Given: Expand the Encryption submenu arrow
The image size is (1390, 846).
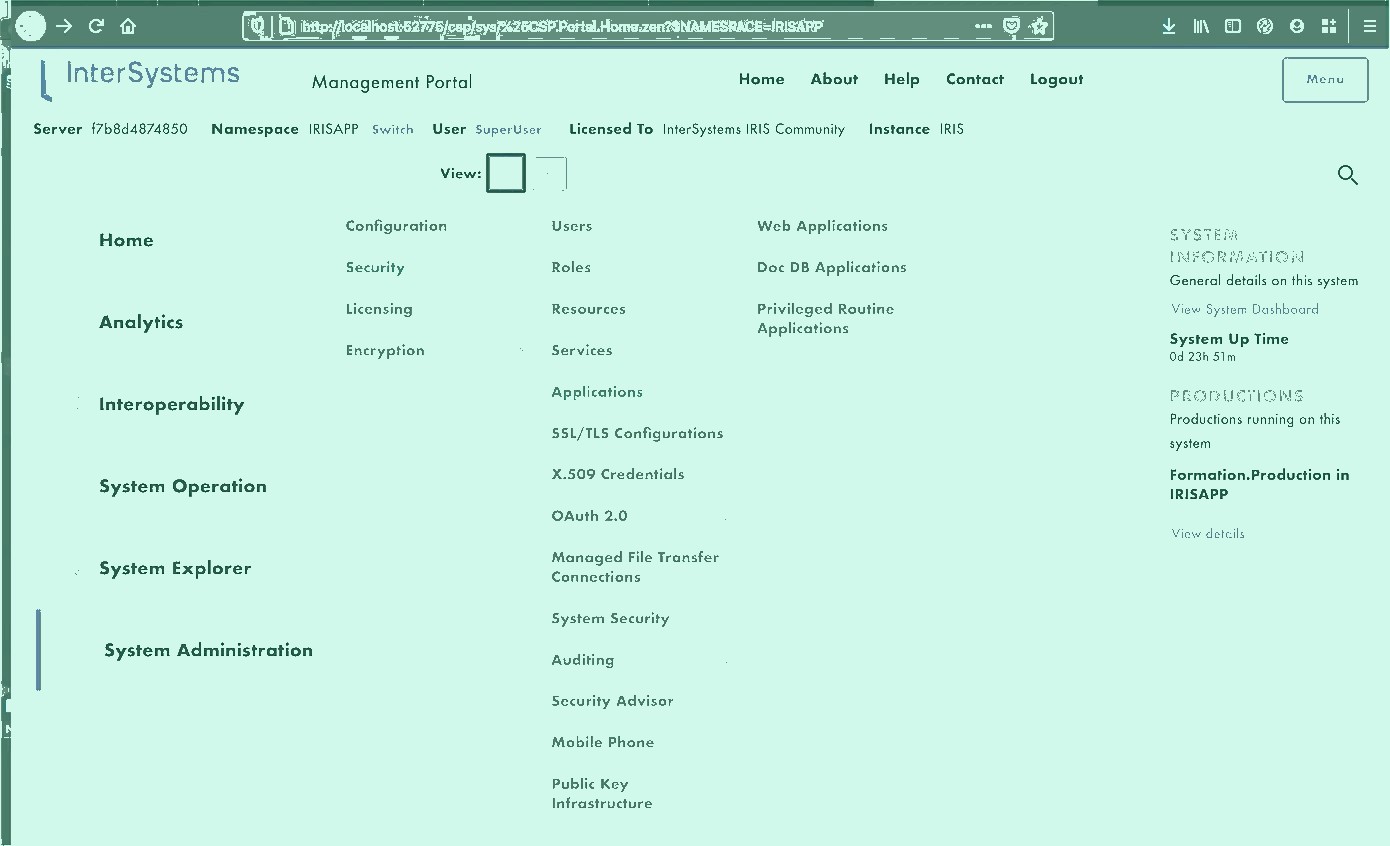Looking at the screenshot, I should (x=521, y=351).
